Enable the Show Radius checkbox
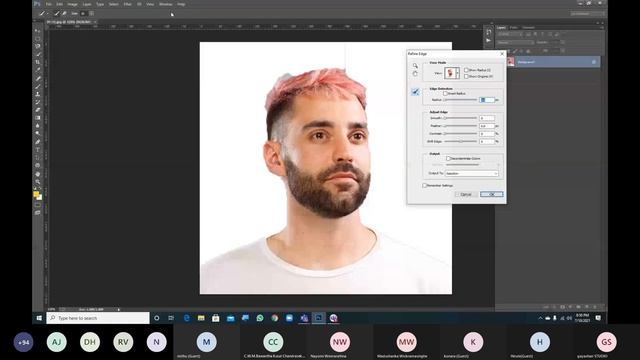640x360 pixels. [x=466, y=70]
